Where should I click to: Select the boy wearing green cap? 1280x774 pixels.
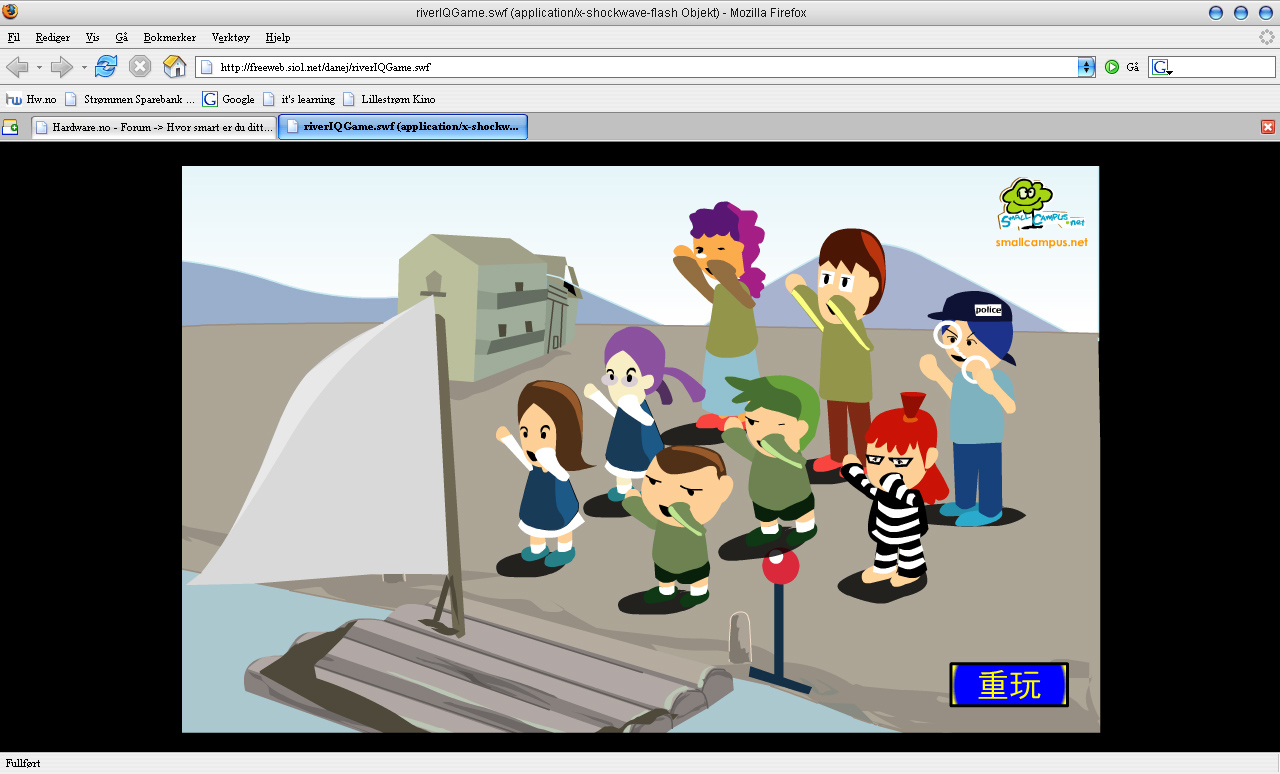click(x=772, y=458)
